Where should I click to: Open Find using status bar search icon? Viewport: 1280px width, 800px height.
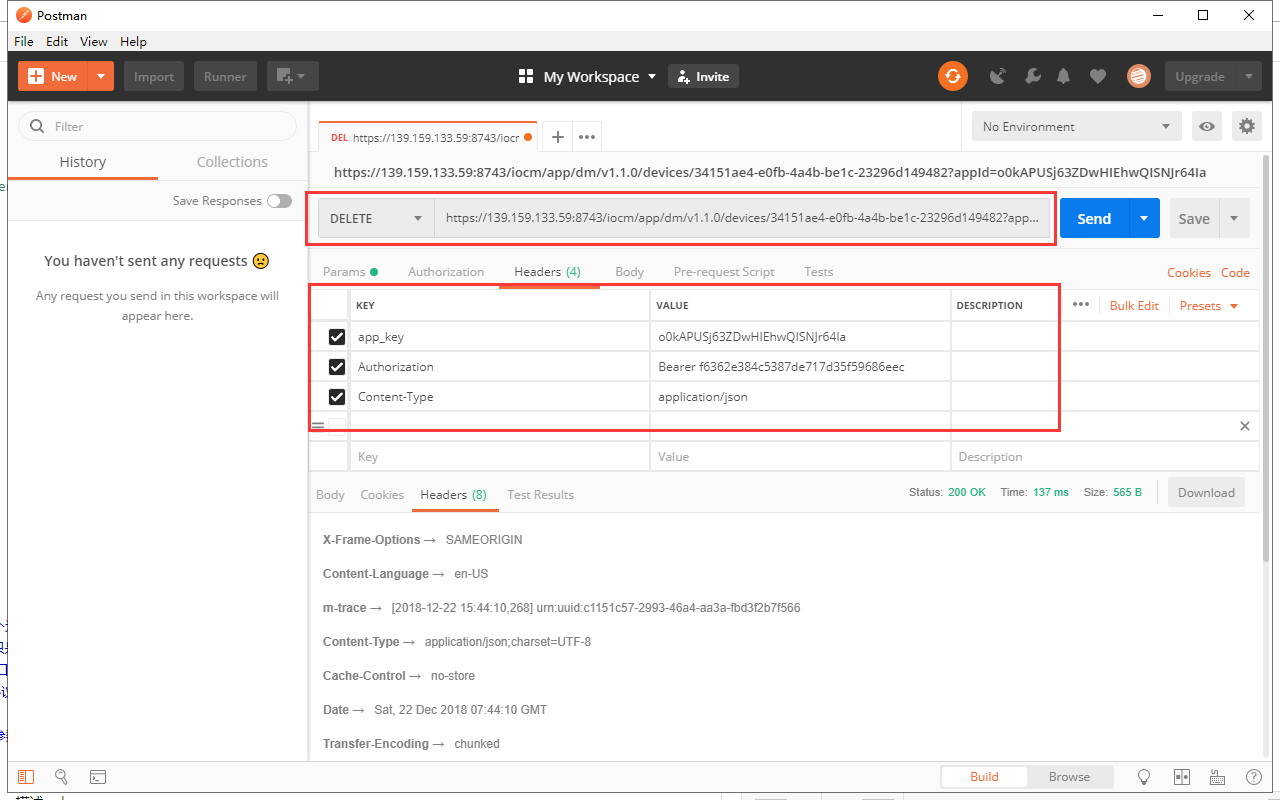(61, 777)
